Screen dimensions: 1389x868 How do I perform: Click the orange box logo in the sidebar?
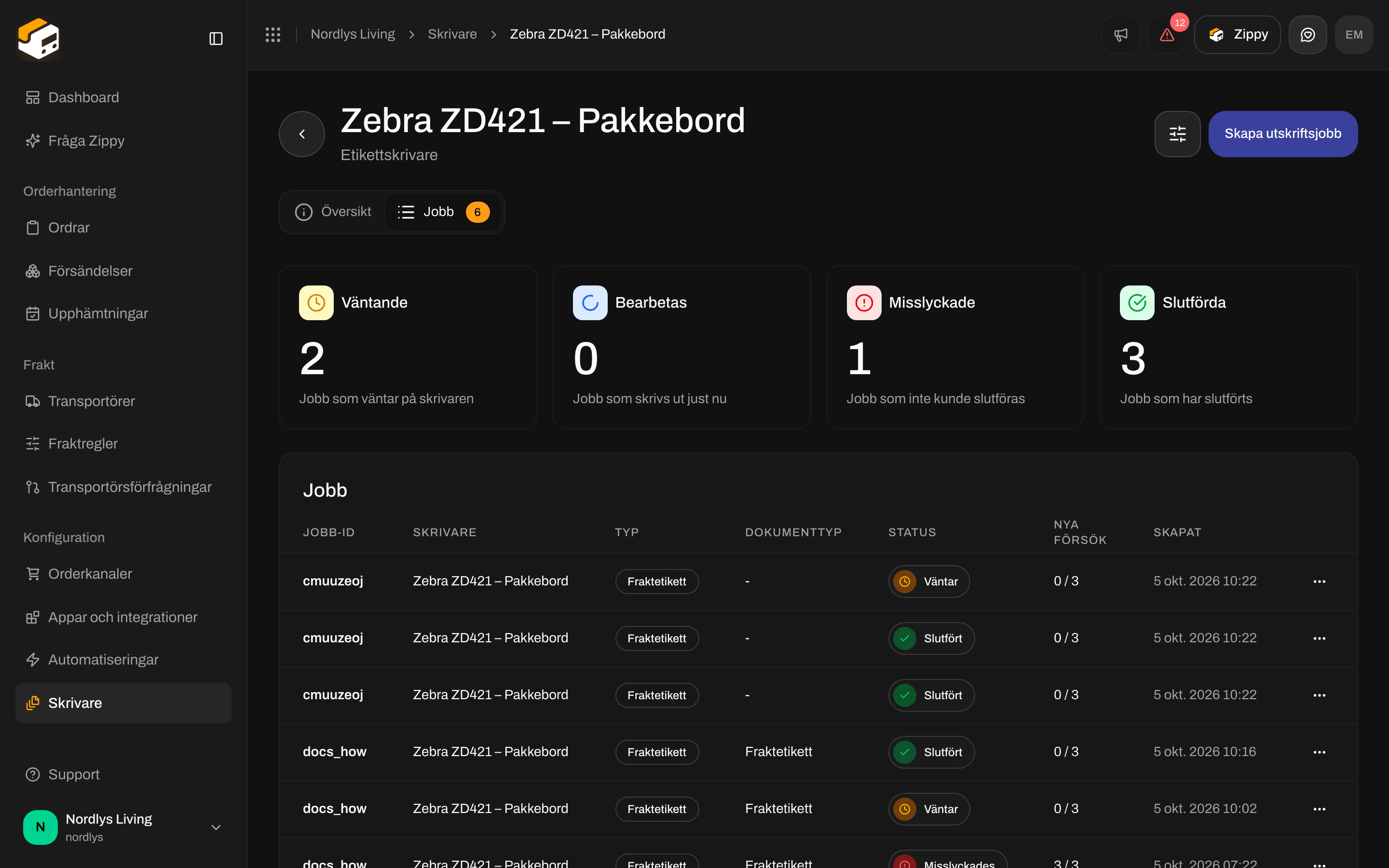point(39,39)
